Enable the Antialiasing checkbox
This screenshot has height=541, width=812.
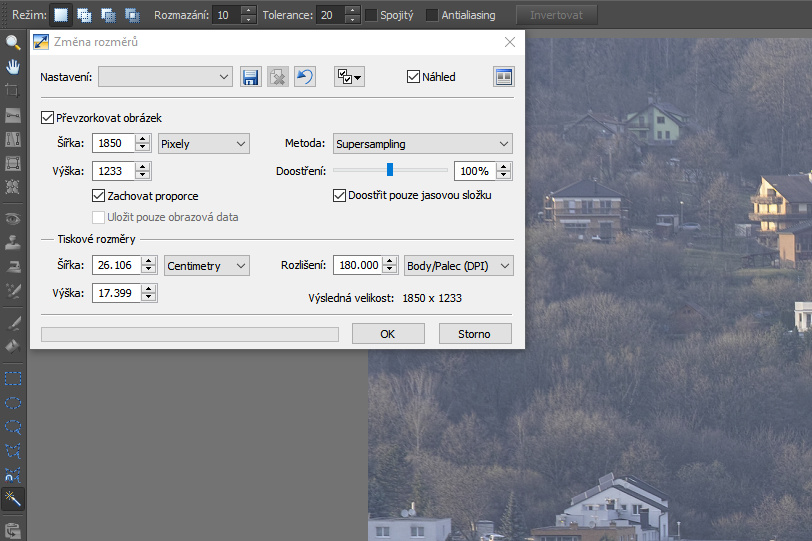coord(432,15)
